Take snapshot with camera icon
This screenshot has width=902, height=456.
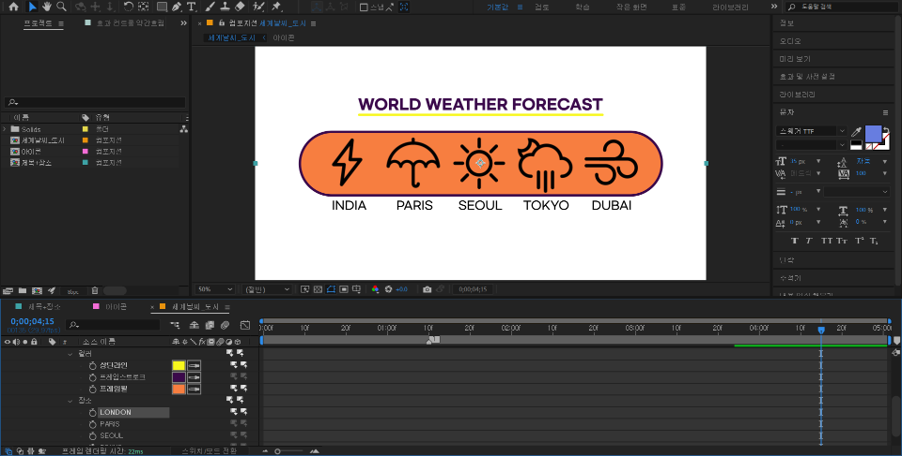coord(427,289)
